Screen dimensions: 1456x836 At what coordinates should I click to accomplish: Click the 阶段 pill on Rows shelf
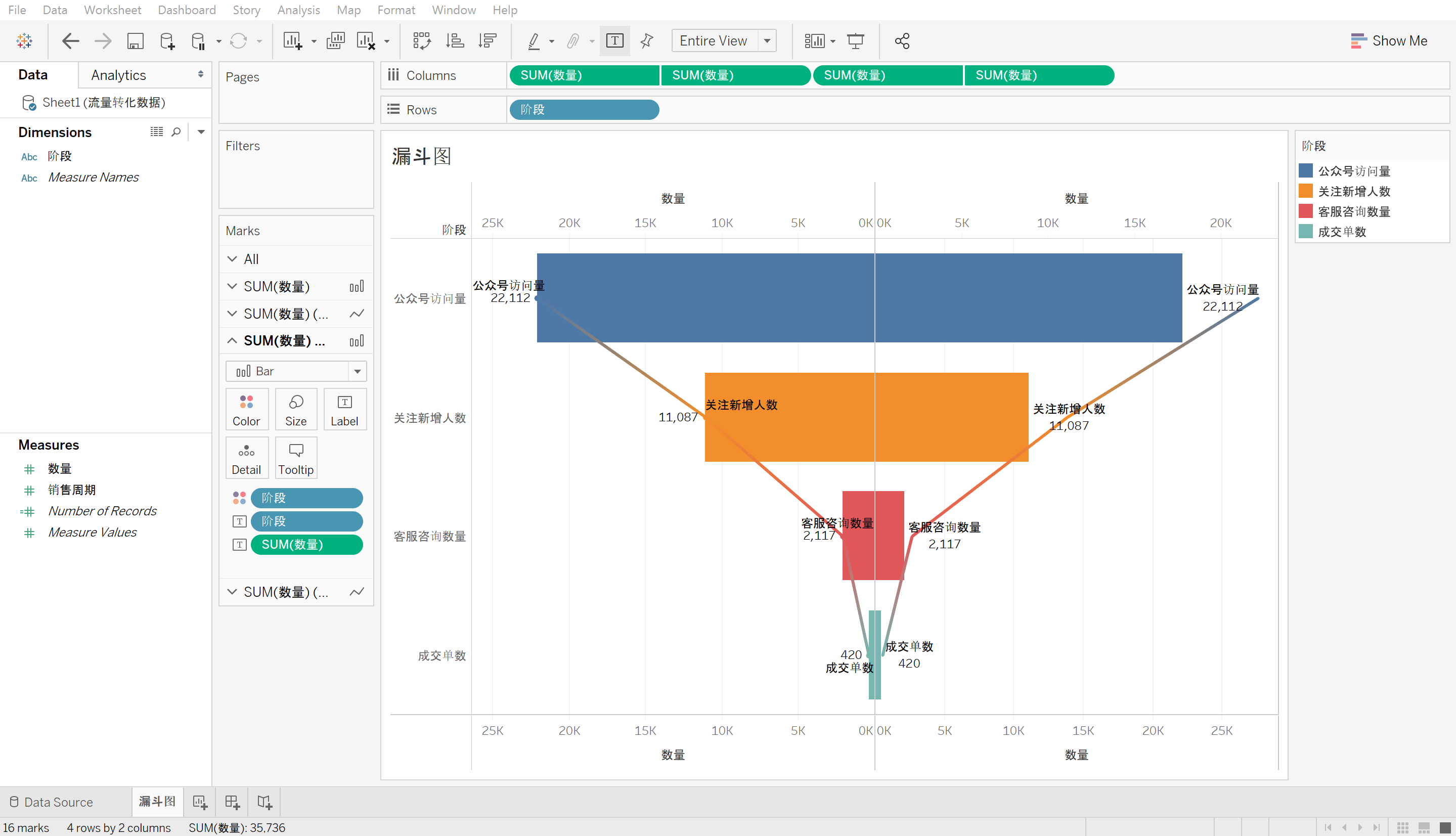[x=583, y=110]
